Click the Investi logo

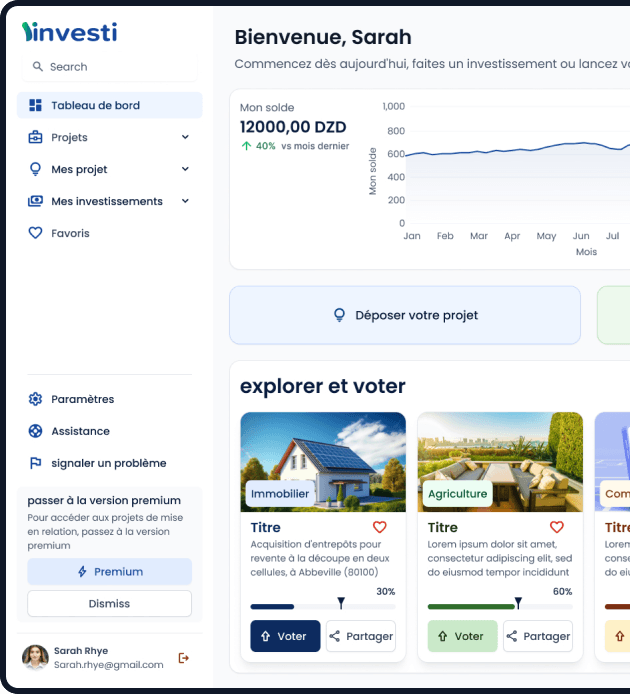pyautogui.click(x=69, y=32)
